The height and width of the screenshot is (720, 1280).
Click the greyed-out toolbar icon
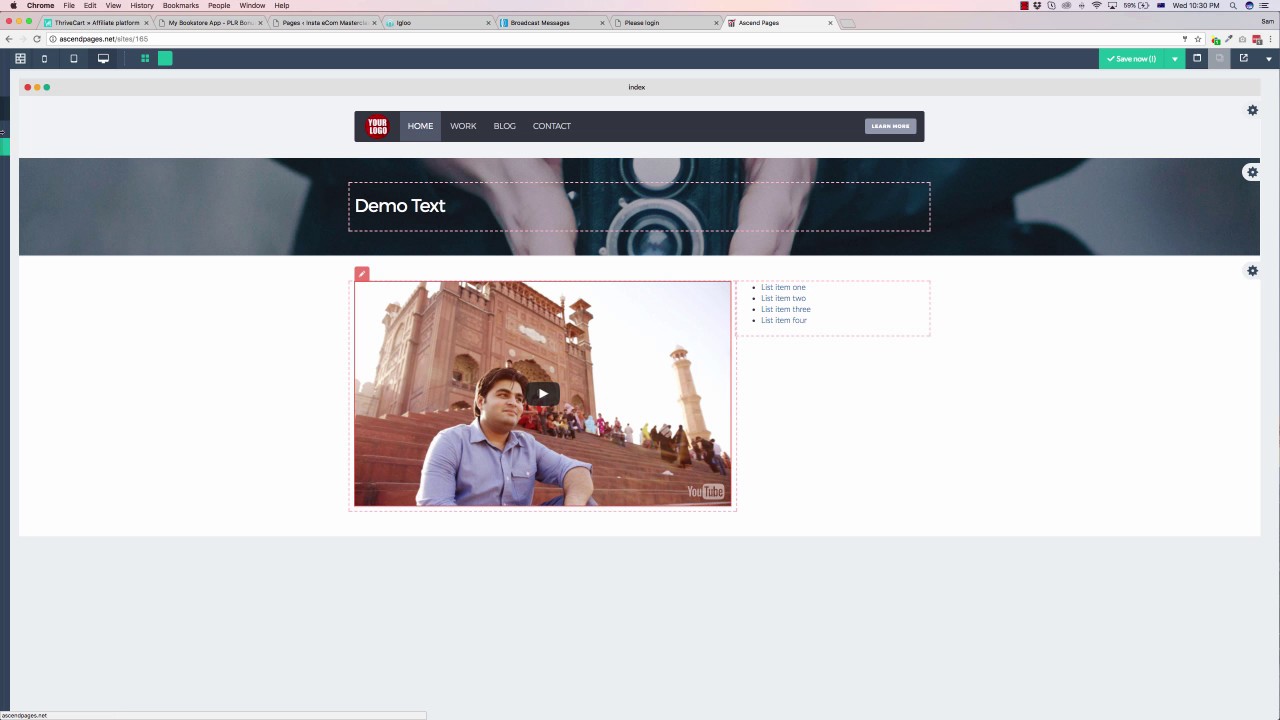1220,58
